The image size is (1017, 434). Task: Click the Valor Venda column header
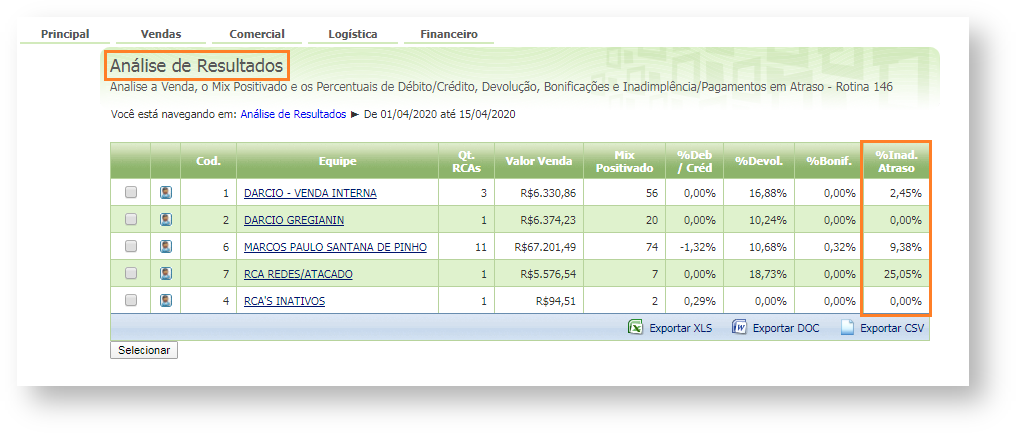[x=539, y=161]
